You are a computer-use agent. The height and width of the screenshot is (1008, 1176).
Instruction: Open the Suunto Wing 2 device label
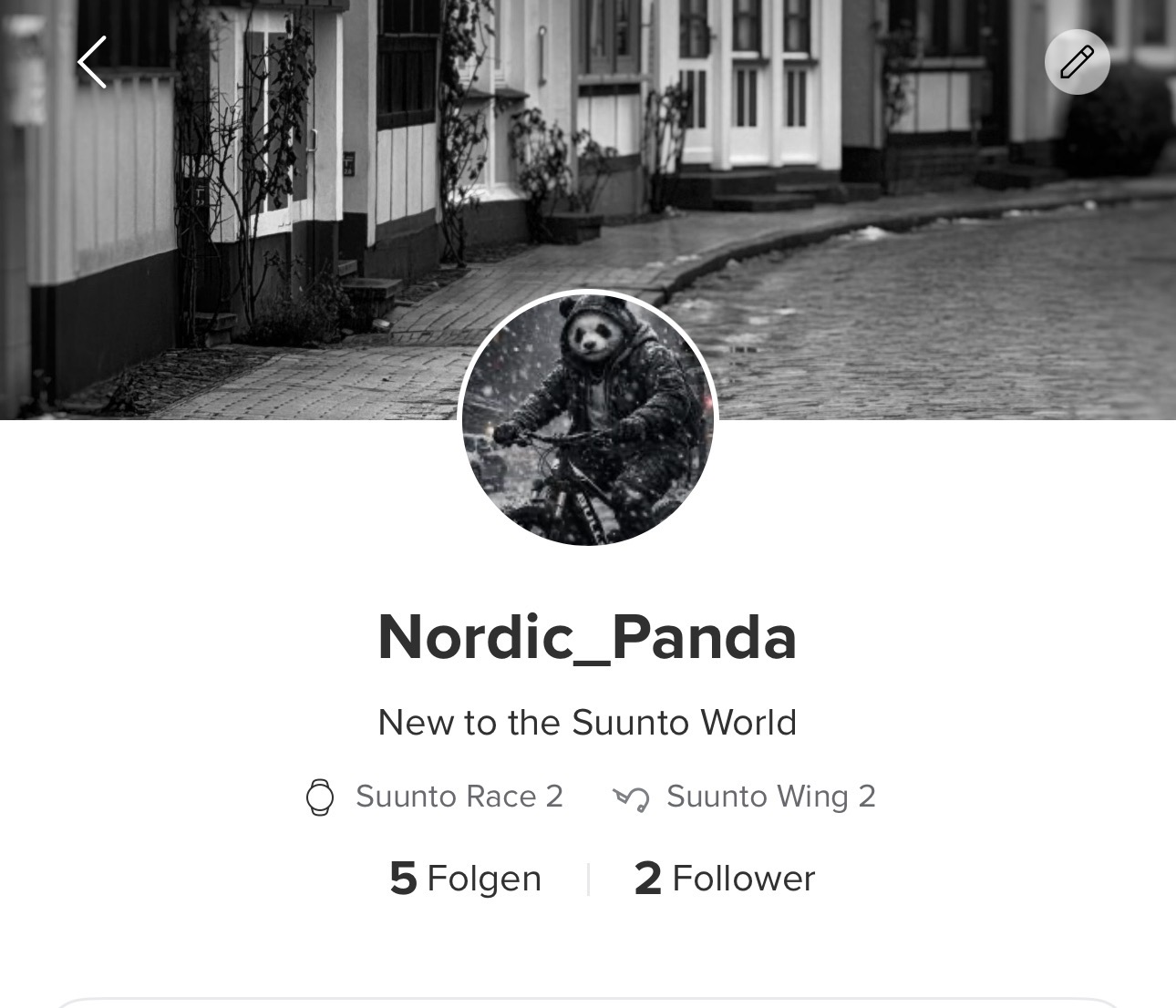(771, 797)
